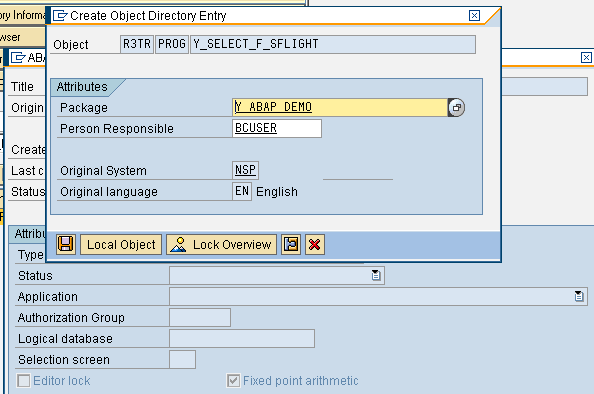Click the R3TR object field
The width and height of the screenshot is (594, 394).
click(x=137, y=44)
